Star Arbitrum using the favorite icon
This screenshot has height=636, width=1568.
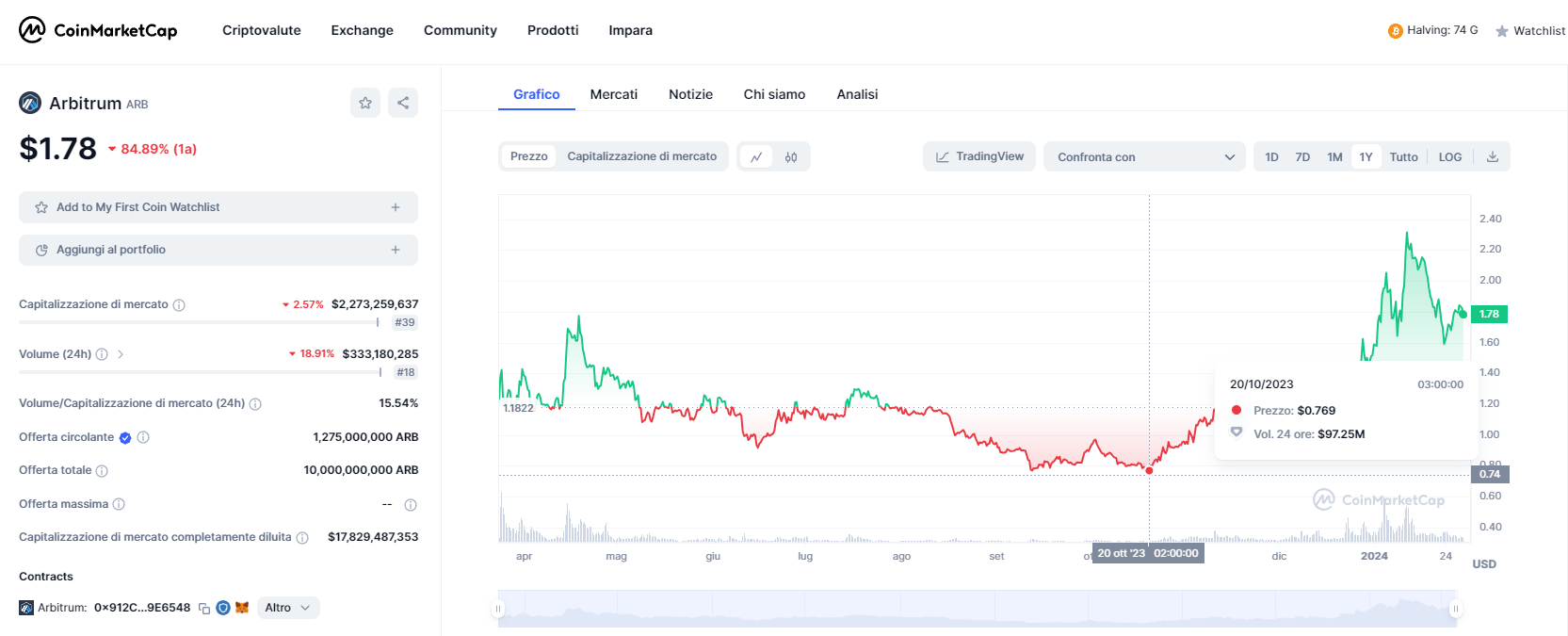(x=365, y=103)
